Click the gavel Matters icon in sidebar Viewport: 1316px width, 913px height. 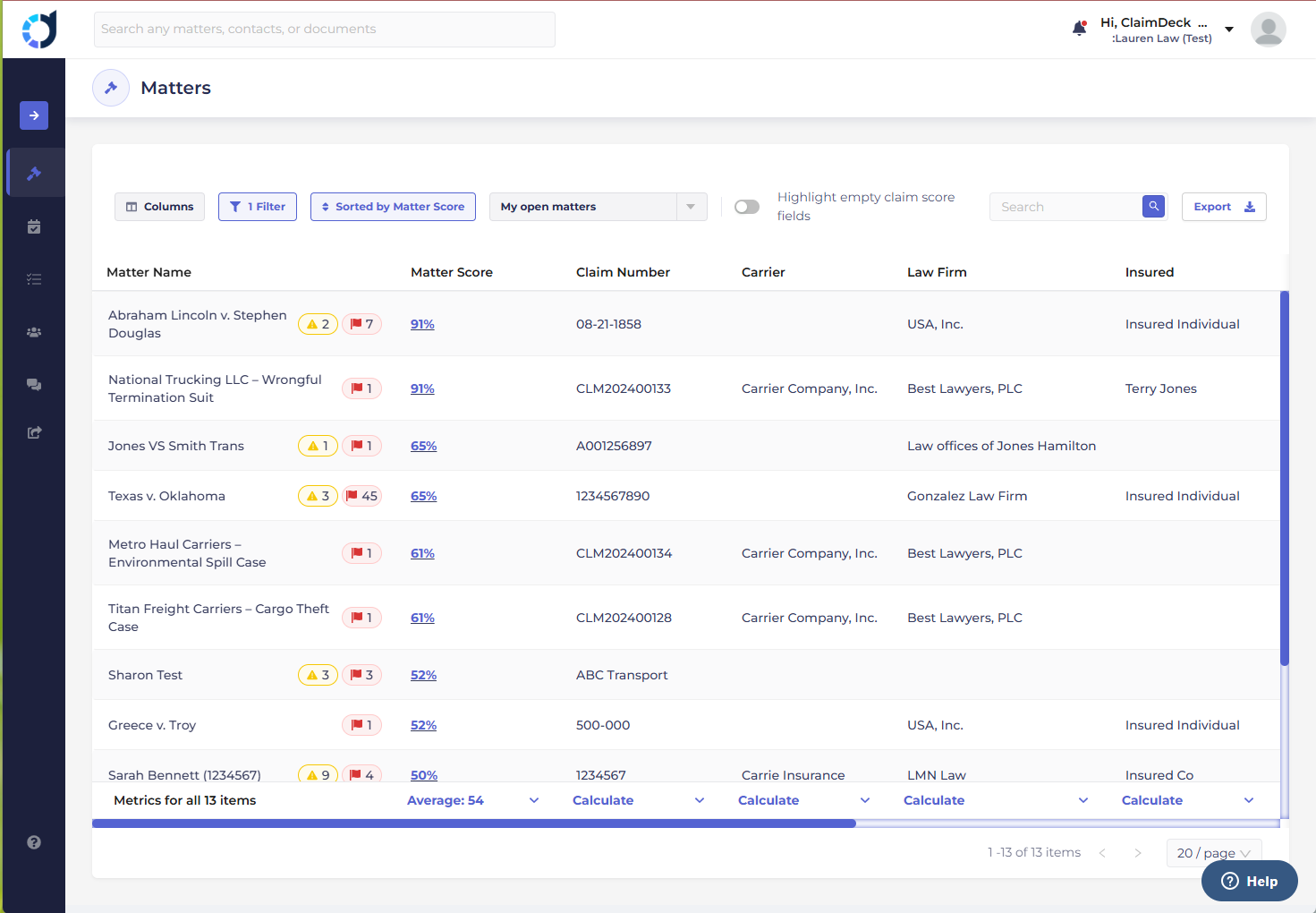34,173
